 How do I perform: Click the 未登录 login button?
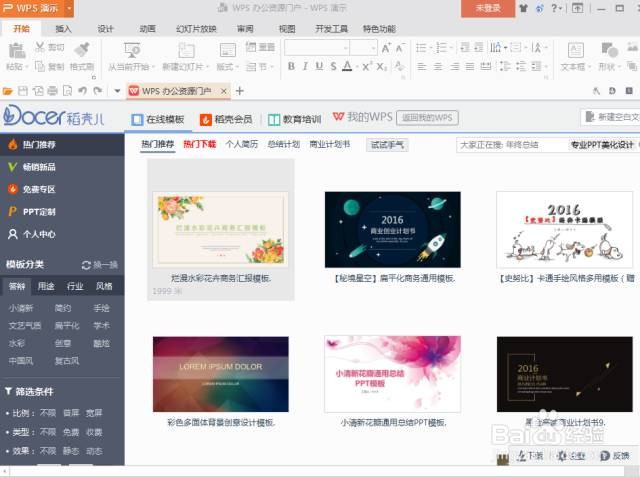click(488, 8)
